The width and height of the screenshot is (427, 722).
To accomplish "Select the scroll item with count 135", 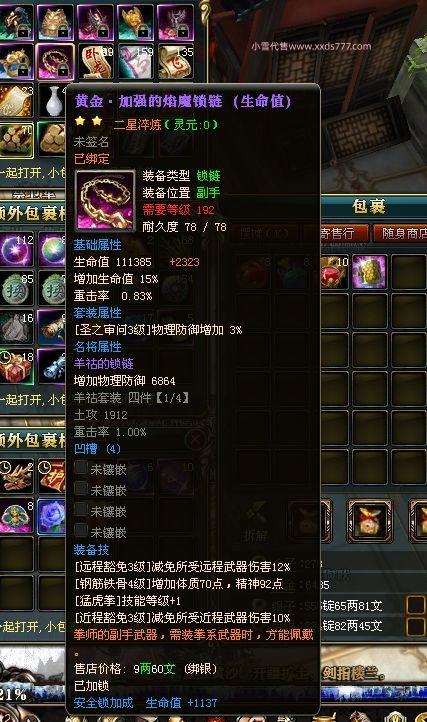I will pyautogui.click(x=176, y=61).
